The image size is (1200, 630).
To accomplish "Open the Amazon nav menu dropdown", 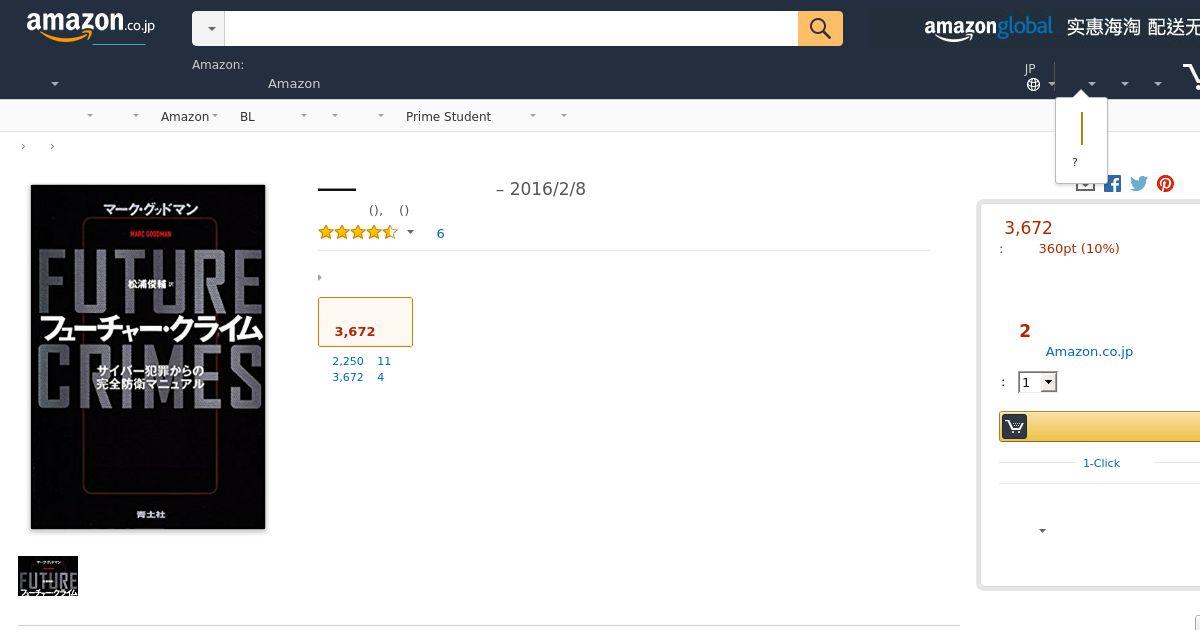I will [x=189, y=117].
